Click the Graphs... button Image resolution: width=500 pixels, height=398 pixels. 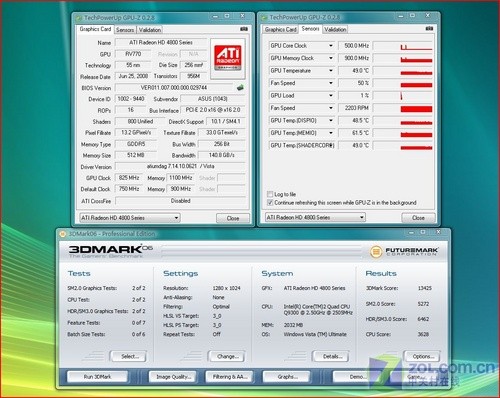pyautogui.click(x=287, y=377)
